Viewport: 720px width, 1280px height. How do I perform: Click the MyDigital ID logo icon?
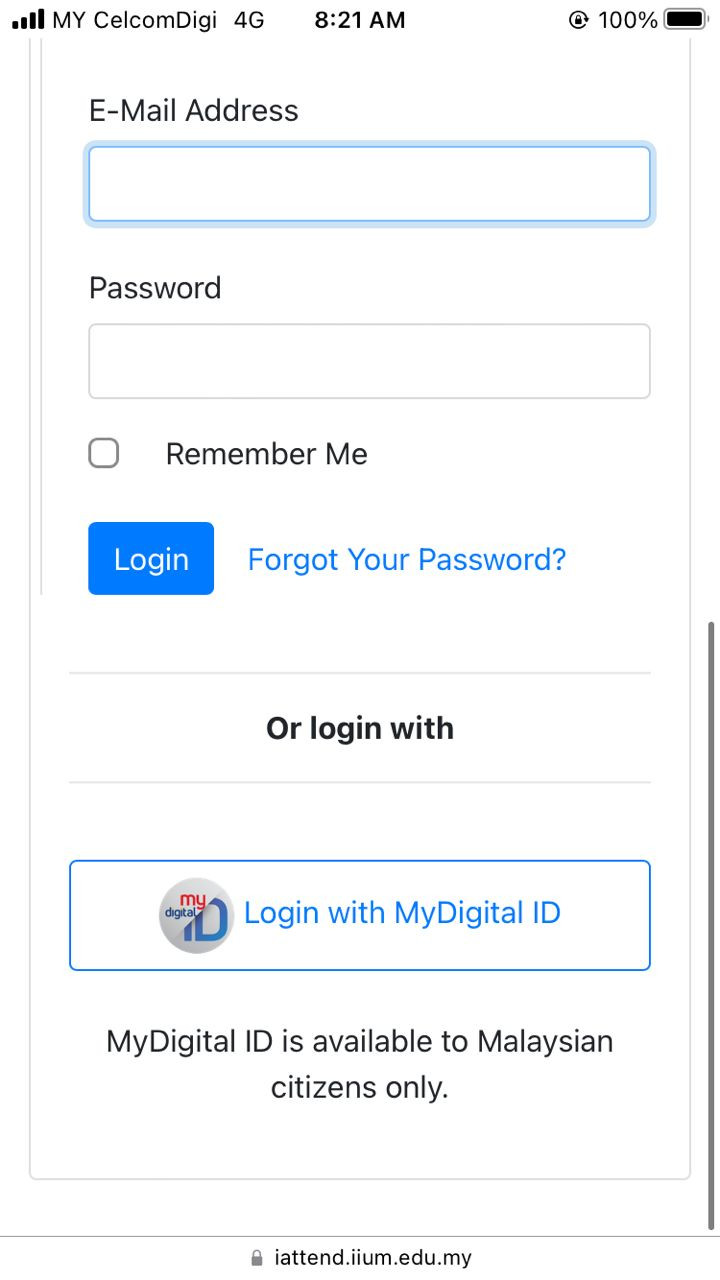click(196, 914)
